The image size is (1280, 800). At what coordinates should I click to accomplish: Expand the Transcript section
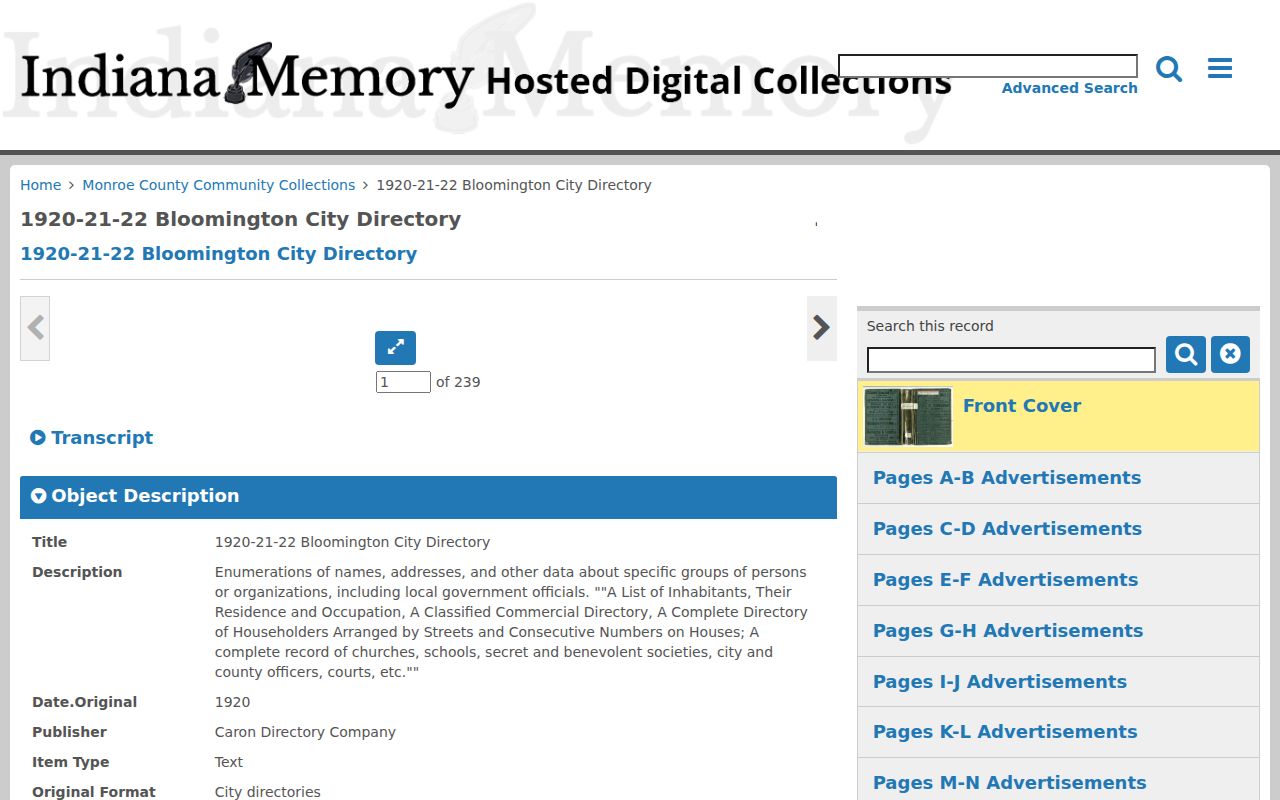[92, 438]
